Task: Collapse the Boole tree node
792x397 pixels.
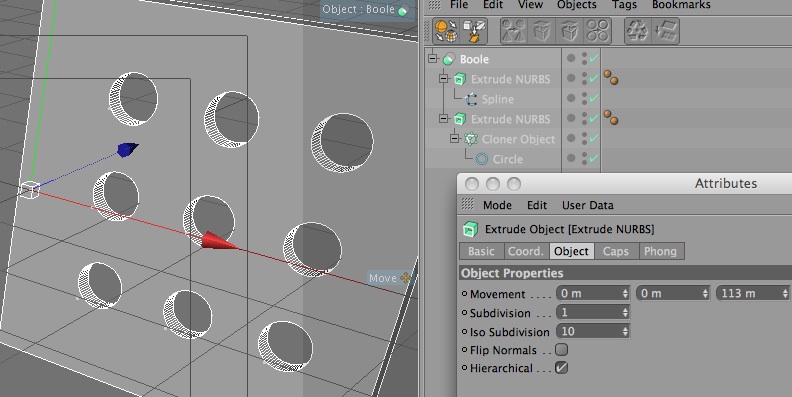Action: 432,58
